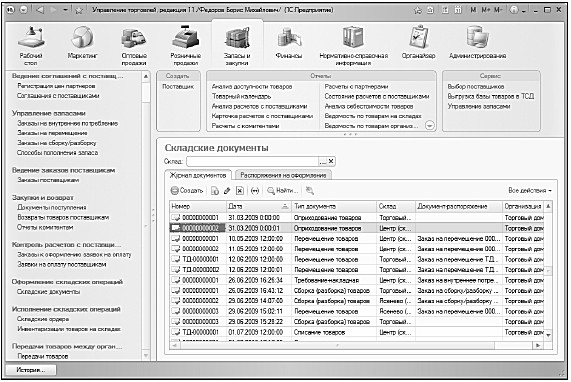571x382 pixels.
Task: Click the favorites star in title bar
Action: click(79, 10)
